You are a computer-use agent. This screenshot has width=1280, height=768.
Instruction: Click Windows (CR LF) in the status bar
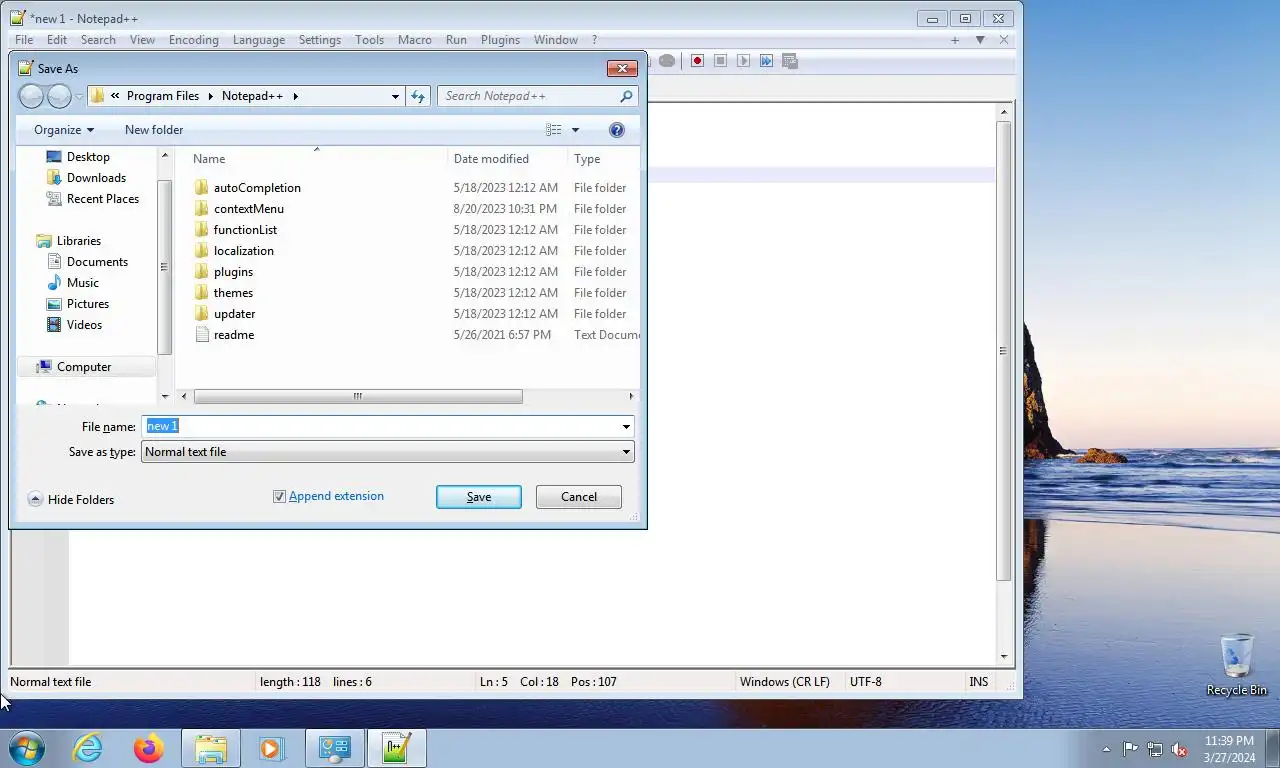[x=785, y=682]
